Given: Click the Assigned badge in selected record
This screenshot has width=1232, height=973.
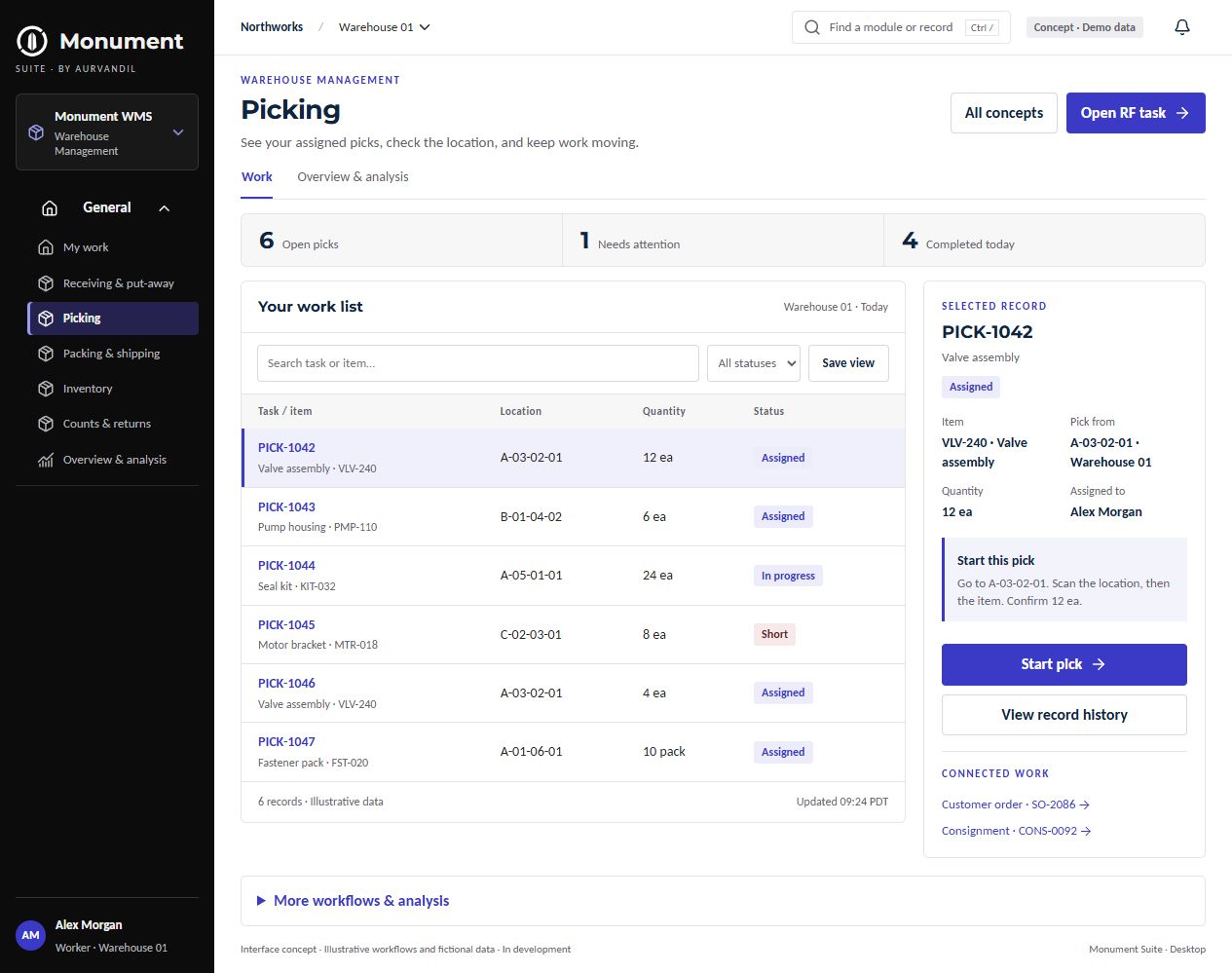Looking at the screenshot, I should (971, 387).
